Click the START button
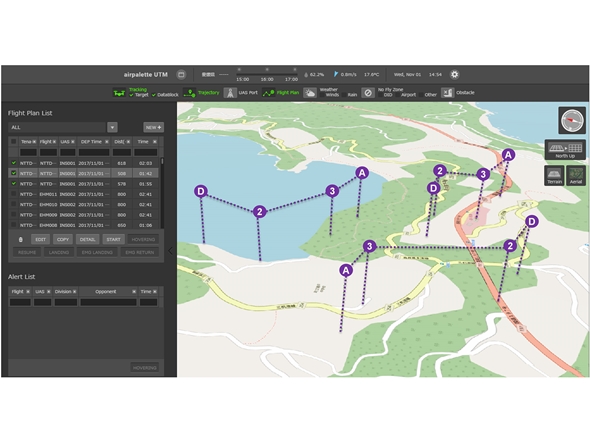 (113, 240)
